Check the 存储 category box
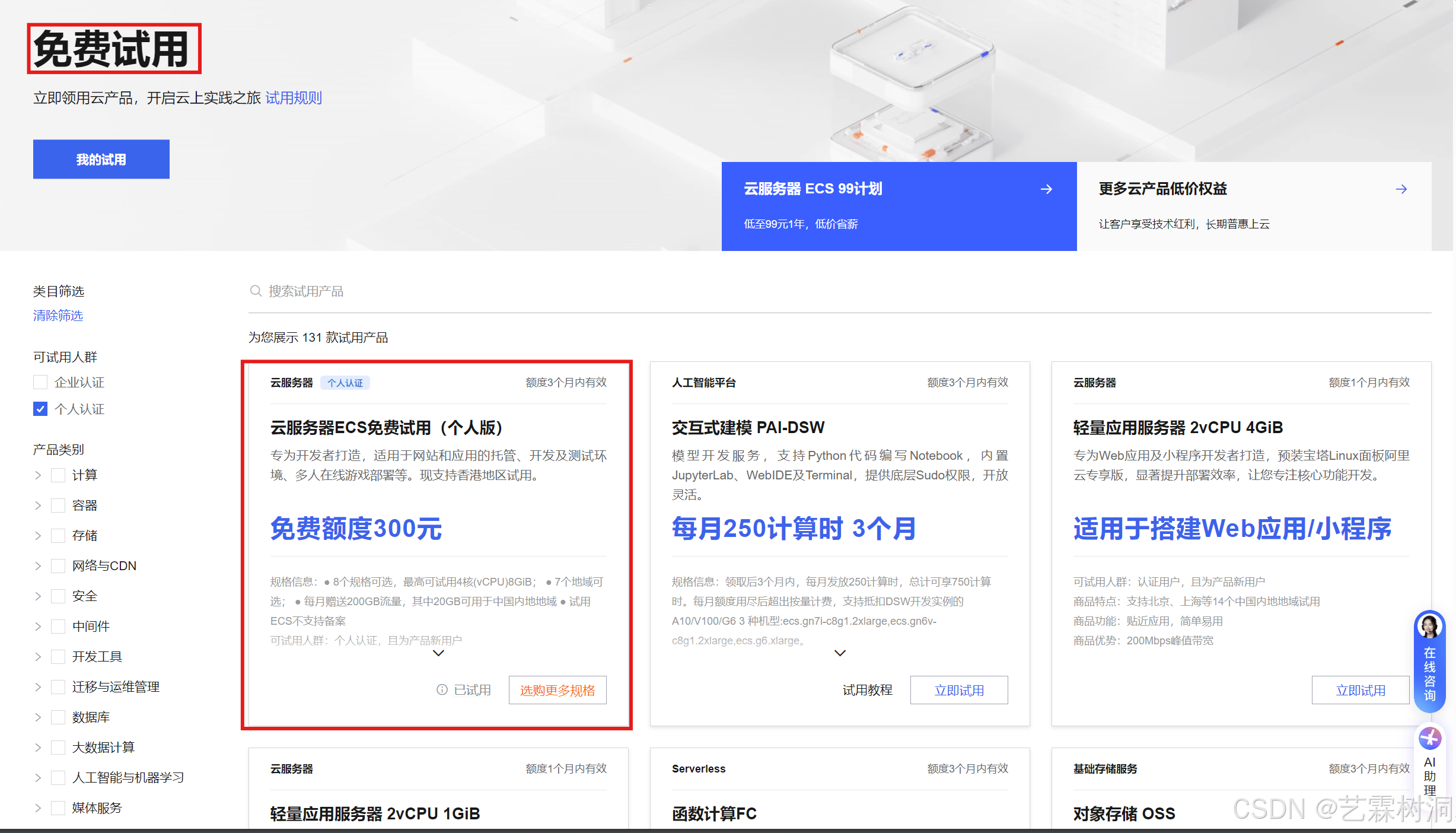Viewport: 1456px width, 833px height. (58, 535)
